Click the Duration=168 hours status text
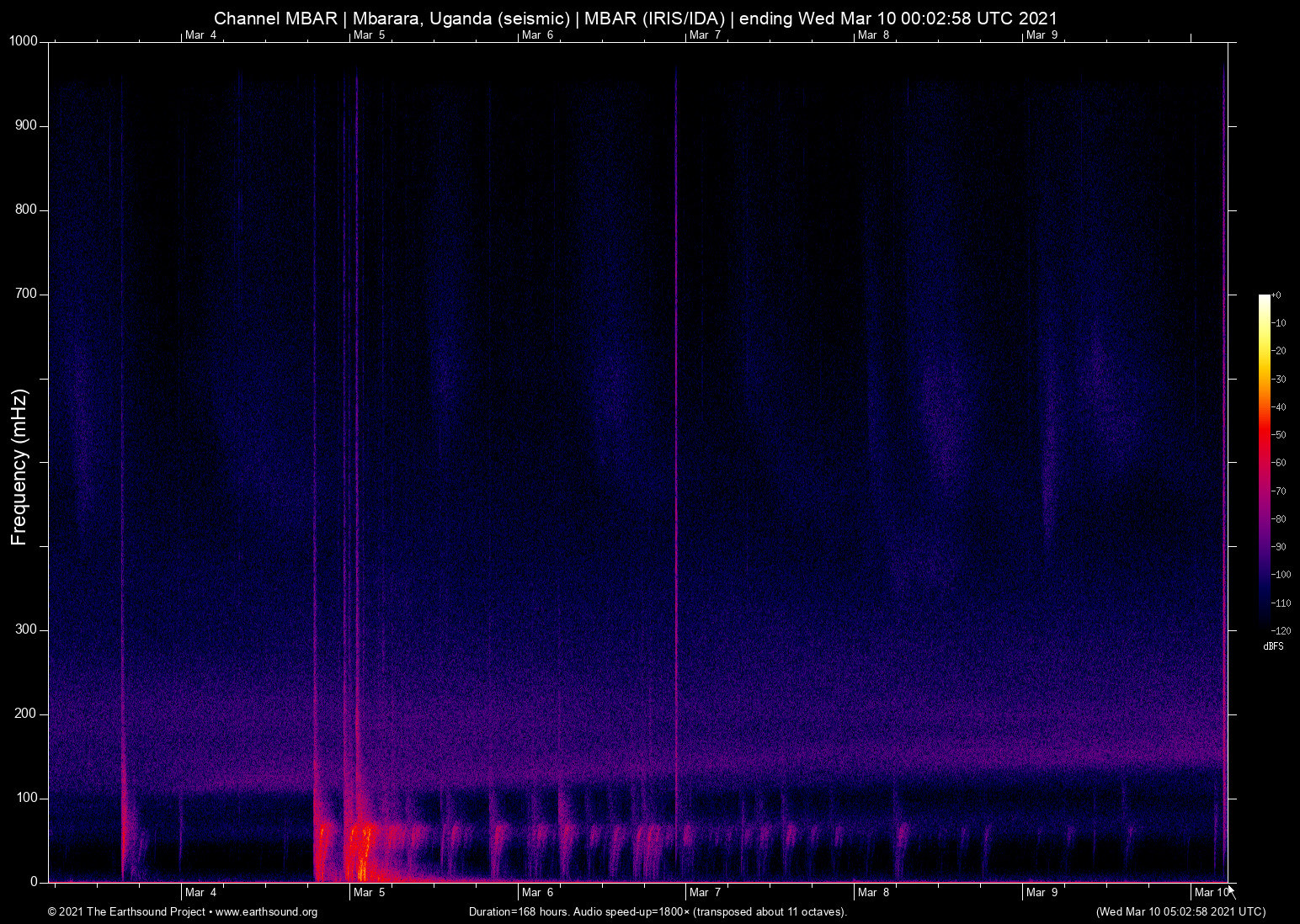Screen dimensions: 1300x924 pos(658,912)
